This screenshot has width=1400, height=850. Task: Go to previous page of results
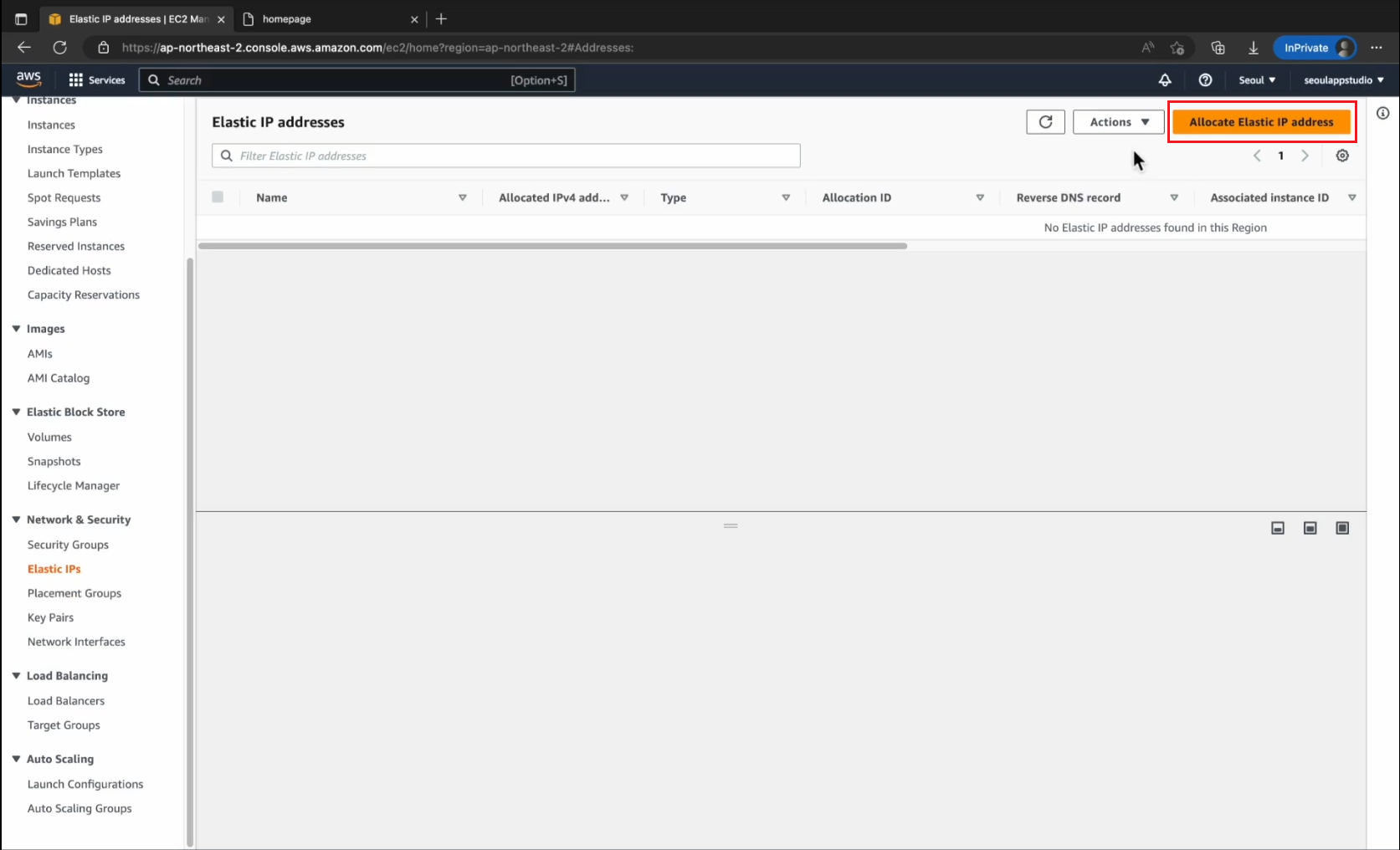pos(1257,156)
